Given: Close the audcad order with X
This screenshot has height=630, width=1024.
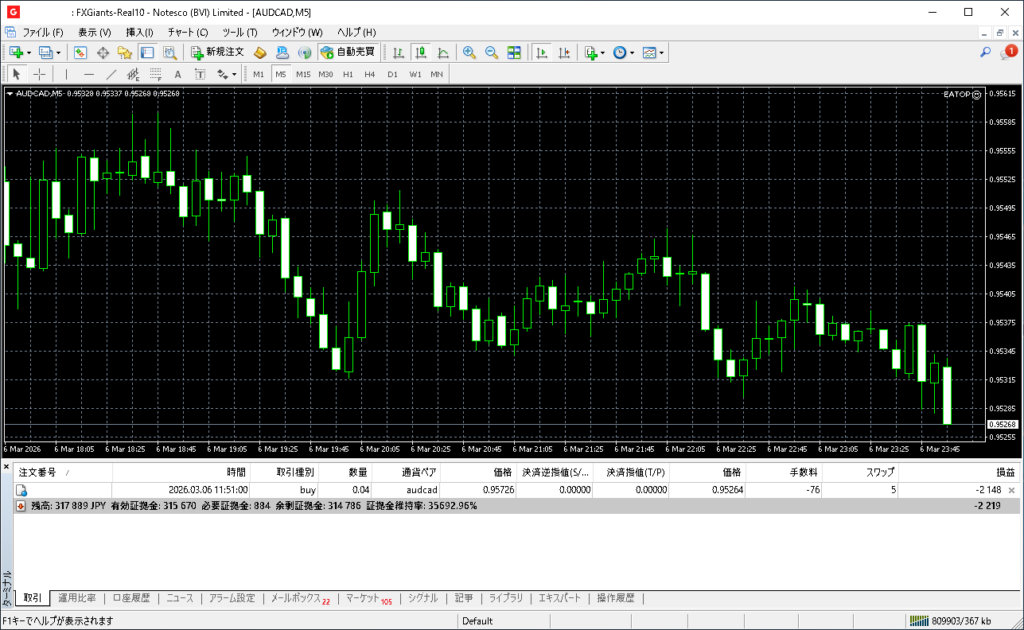Looking at the screenshot, I should 1010,490.
